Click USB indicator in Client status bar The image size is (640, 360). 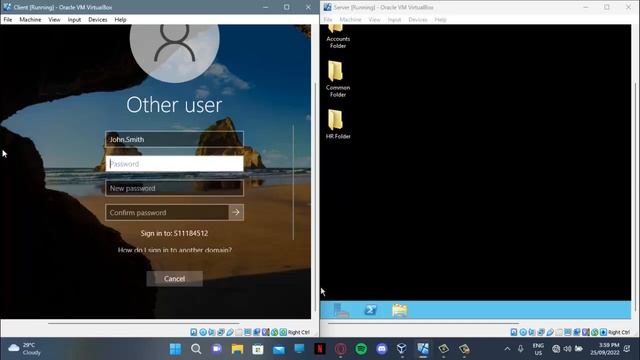point(230,332)
